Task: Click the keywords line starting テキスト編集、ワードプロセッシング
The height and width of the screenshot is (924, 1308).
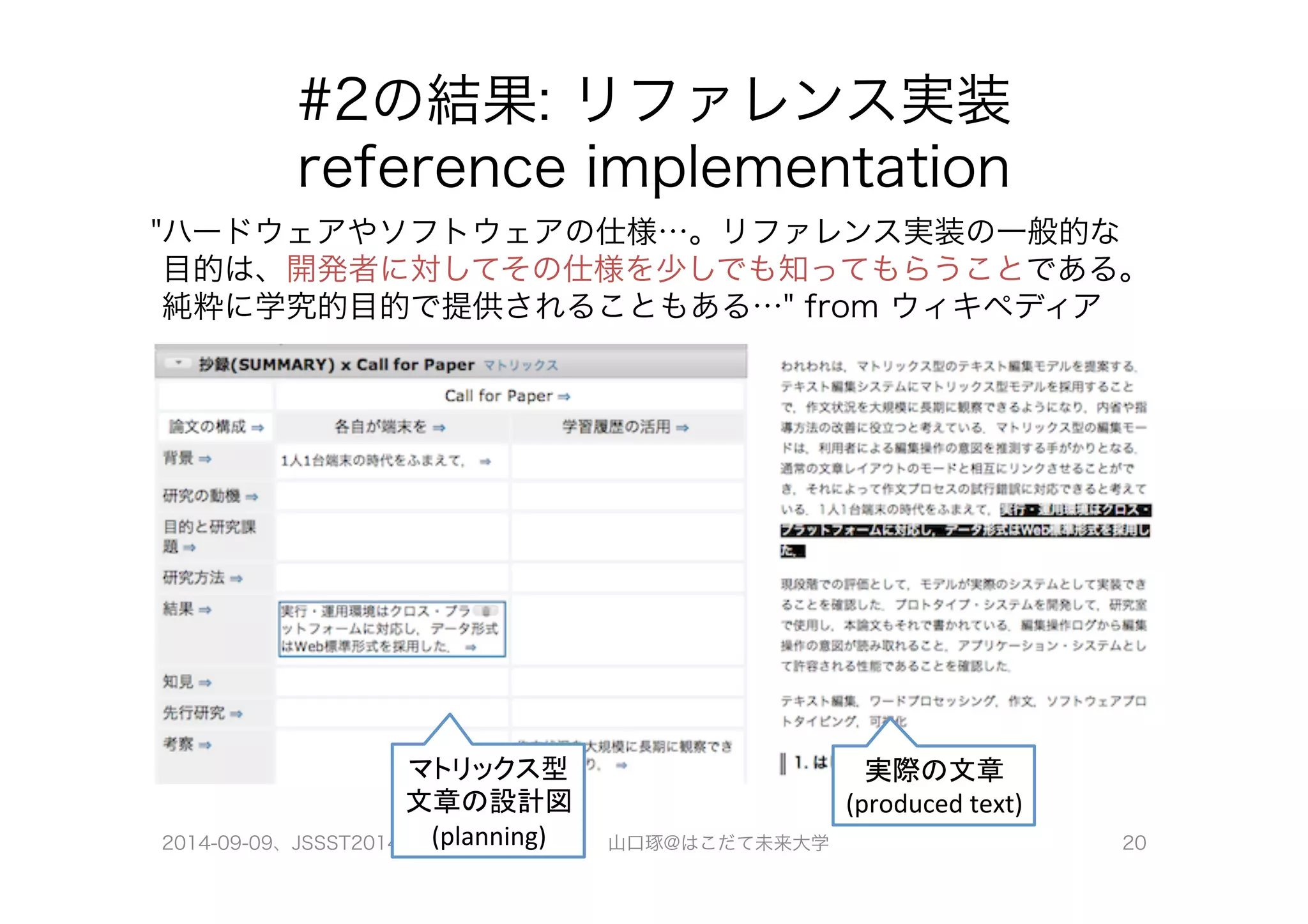Action: pyautogui.click(x=963, y=711)
